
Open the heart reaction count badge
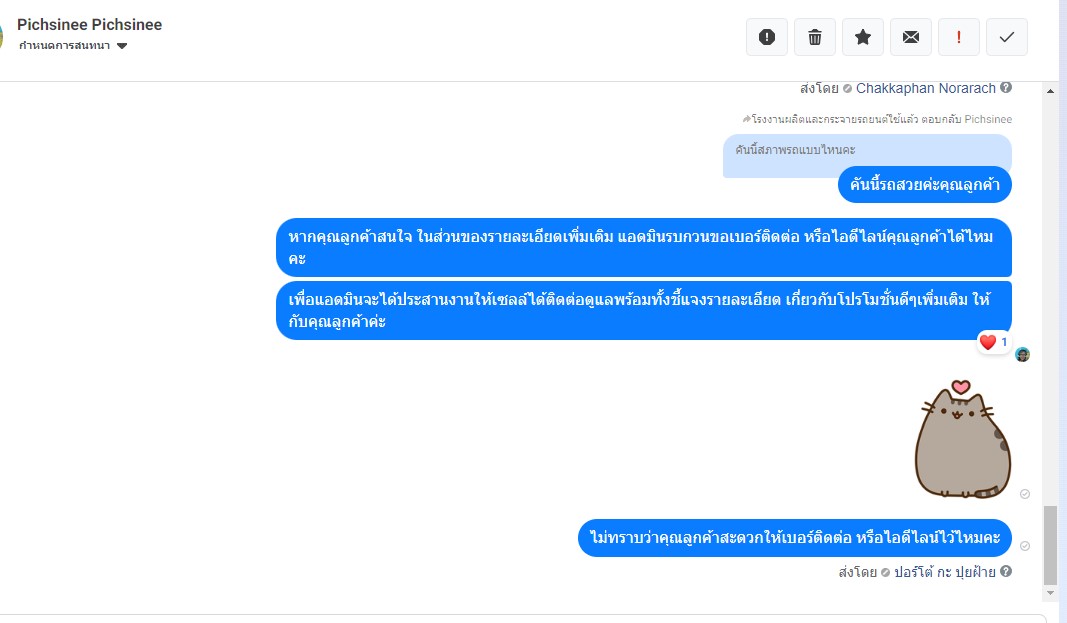(x=994, y=342)
